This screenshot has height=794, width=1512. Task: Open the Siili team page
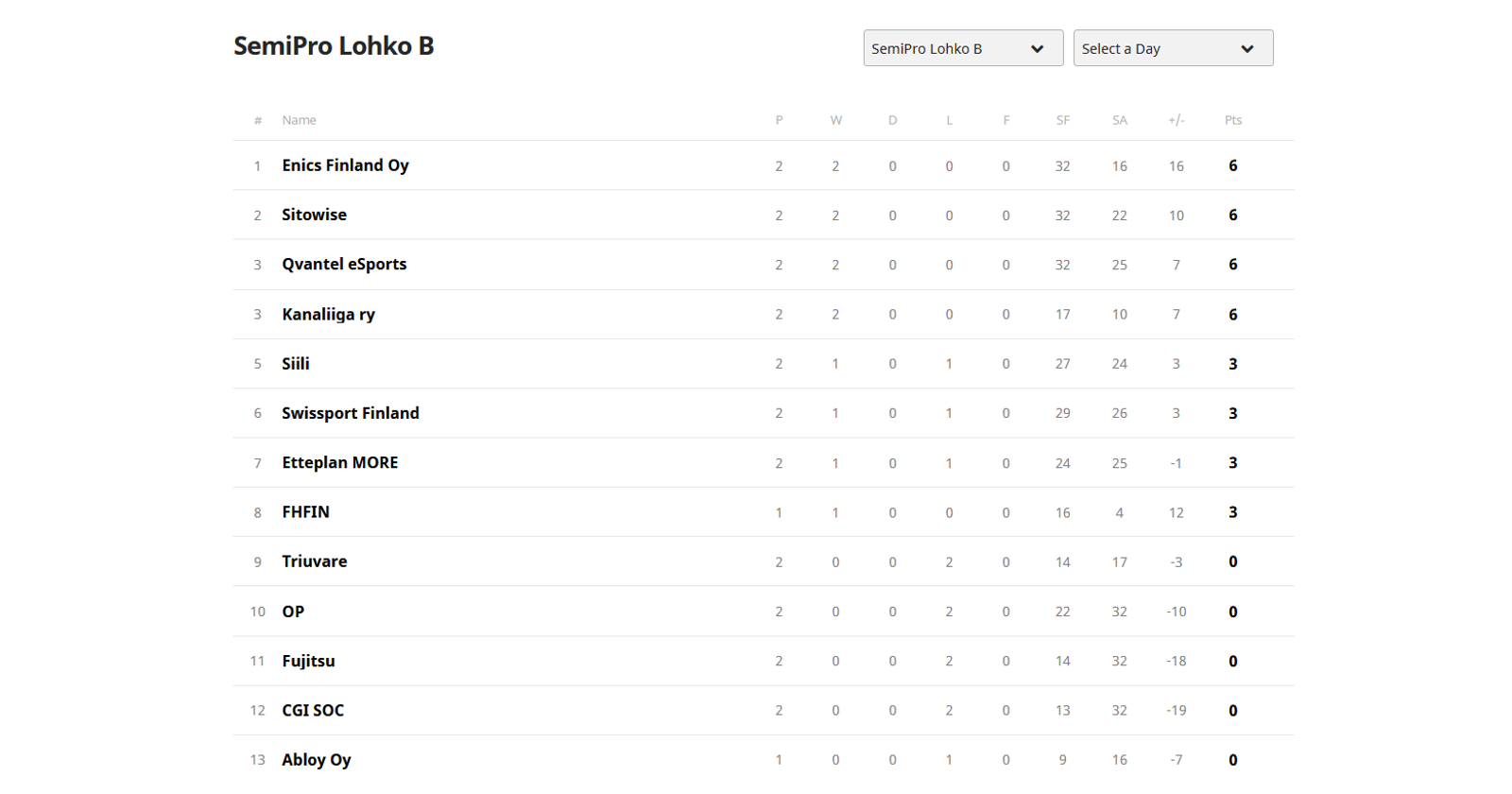coord(295,364)
